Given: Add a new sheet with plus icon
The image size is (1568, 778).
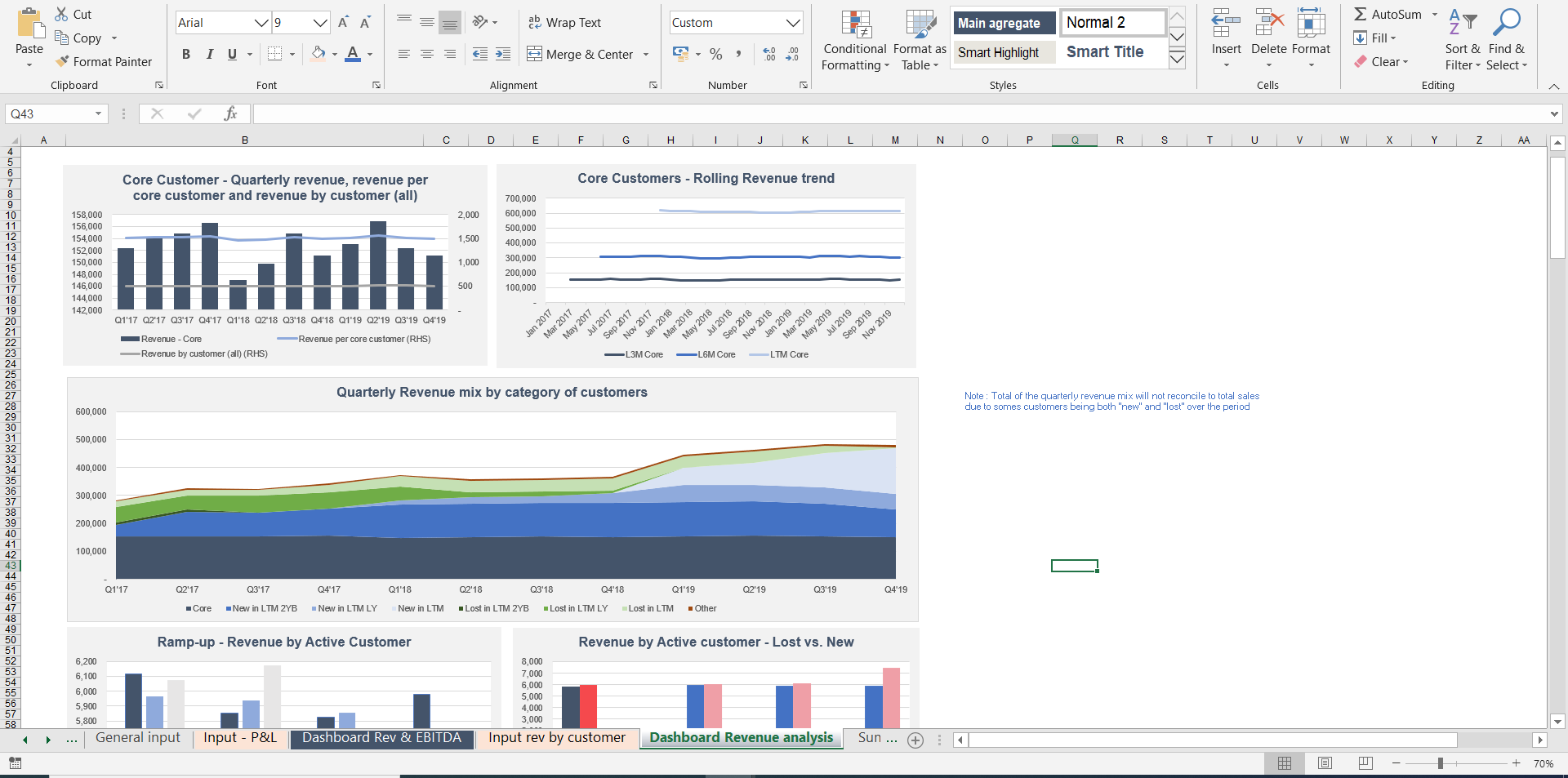Looking at the screenshot, I should [915, 740].
